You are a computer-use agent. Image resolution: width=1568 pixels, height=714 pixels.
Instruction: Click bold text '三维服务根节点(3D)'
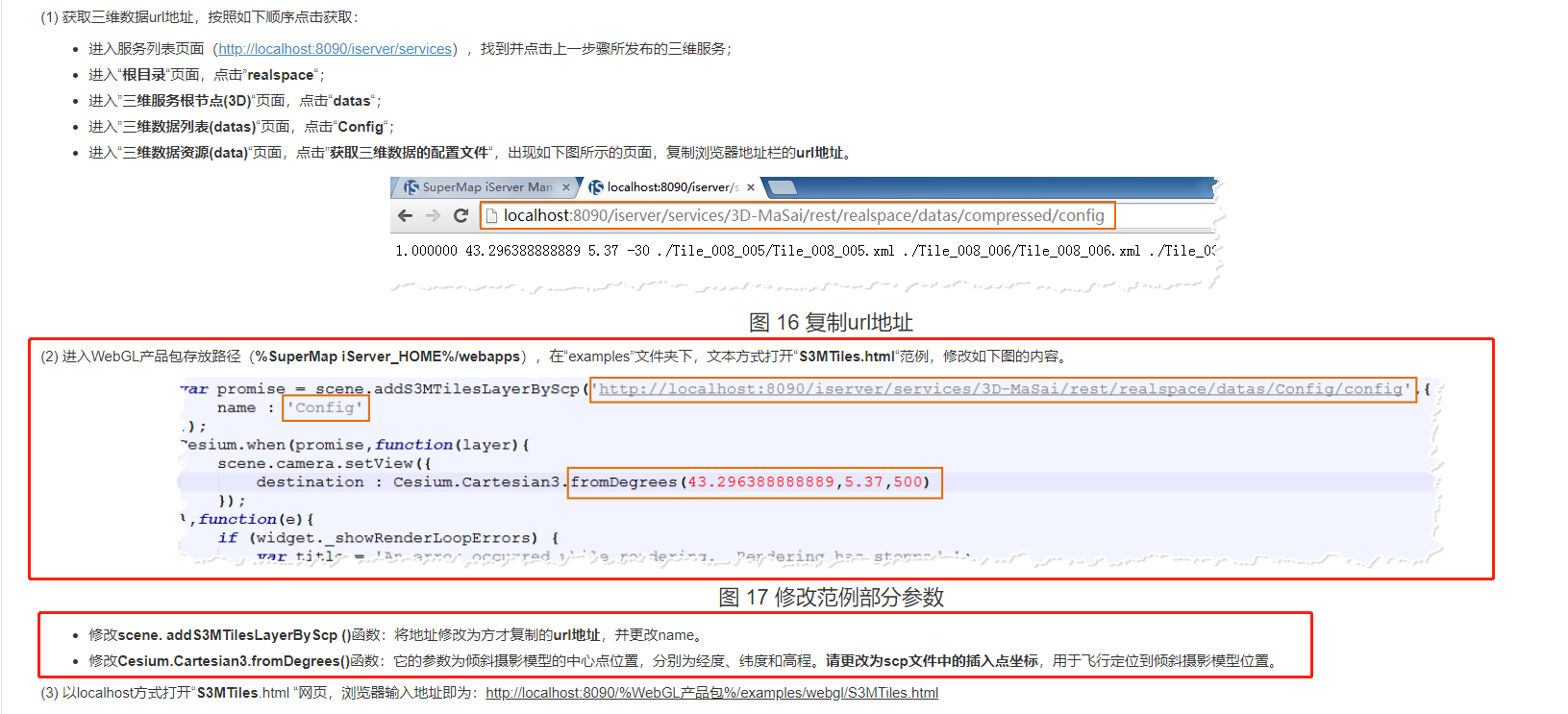pos(187,101)
